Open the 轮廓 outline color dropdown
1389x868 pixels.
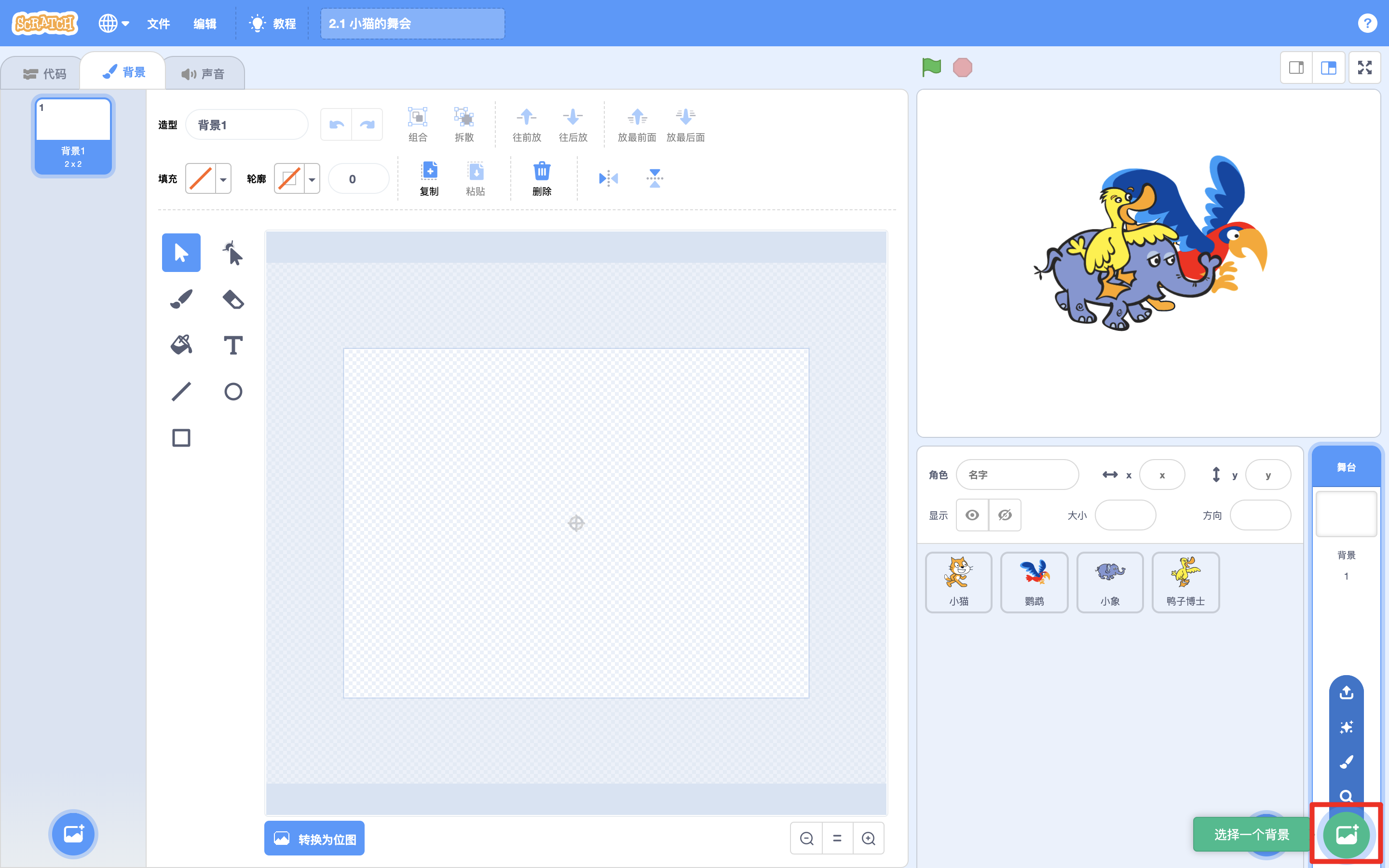pyautogui.click(x=297, y=178)
